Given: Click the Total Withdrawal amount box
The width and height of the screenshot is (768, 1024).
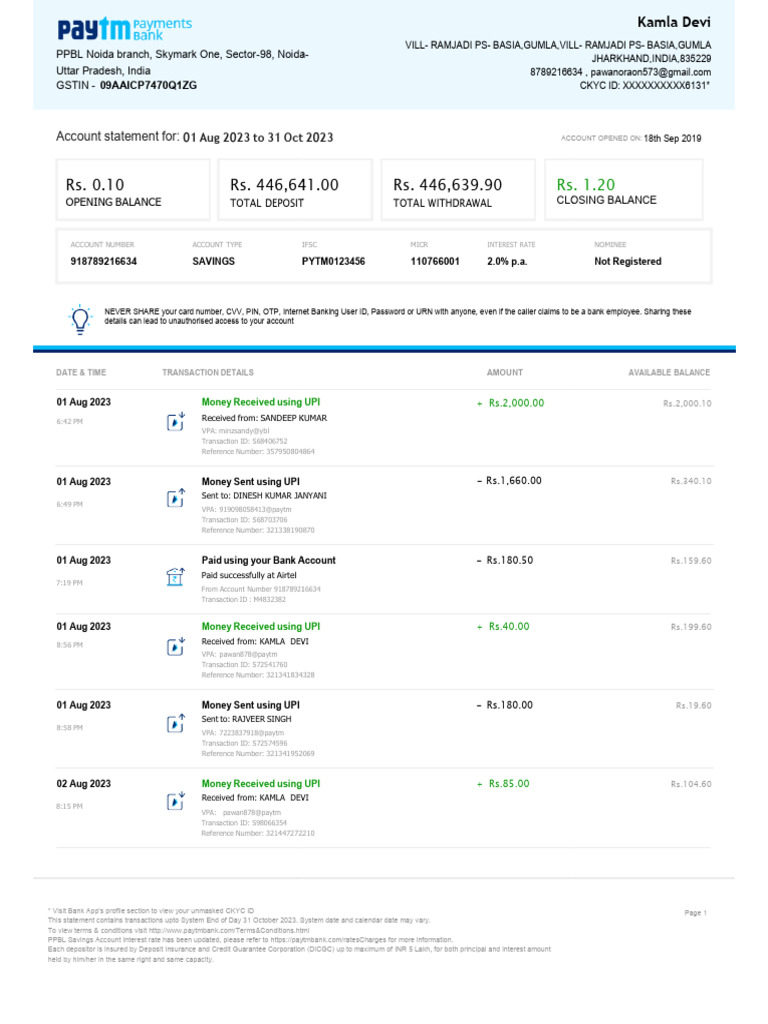Looking at the screenshot, I should pos(461,191).
